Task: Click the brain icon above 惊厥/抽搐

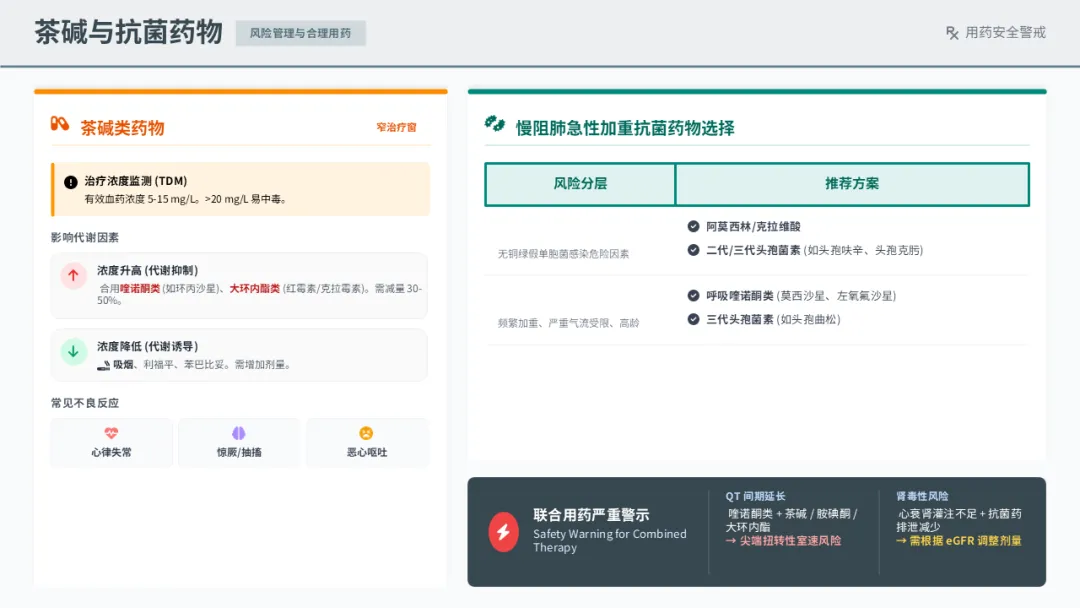Action: [x=238, y=433]
